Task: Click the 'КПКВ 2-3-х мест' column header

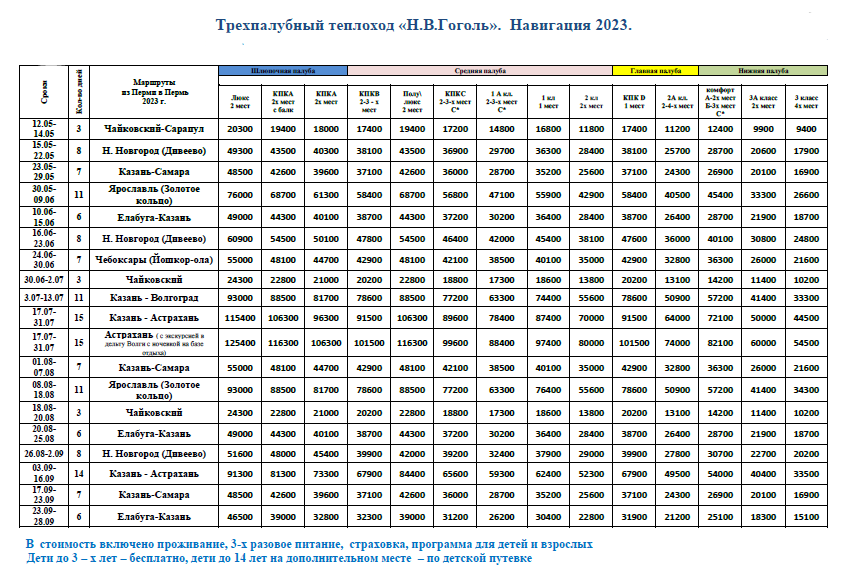Action: pyautogui.click(x=369, y=102)
